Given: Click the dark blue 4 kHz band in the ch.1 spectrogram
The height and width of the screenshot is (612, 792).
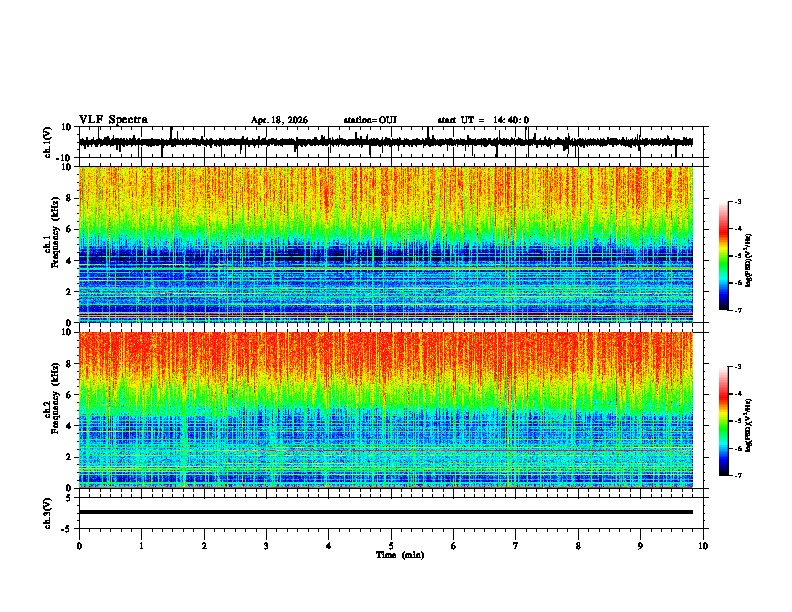Looking at the screenshot, I should 386,258.
